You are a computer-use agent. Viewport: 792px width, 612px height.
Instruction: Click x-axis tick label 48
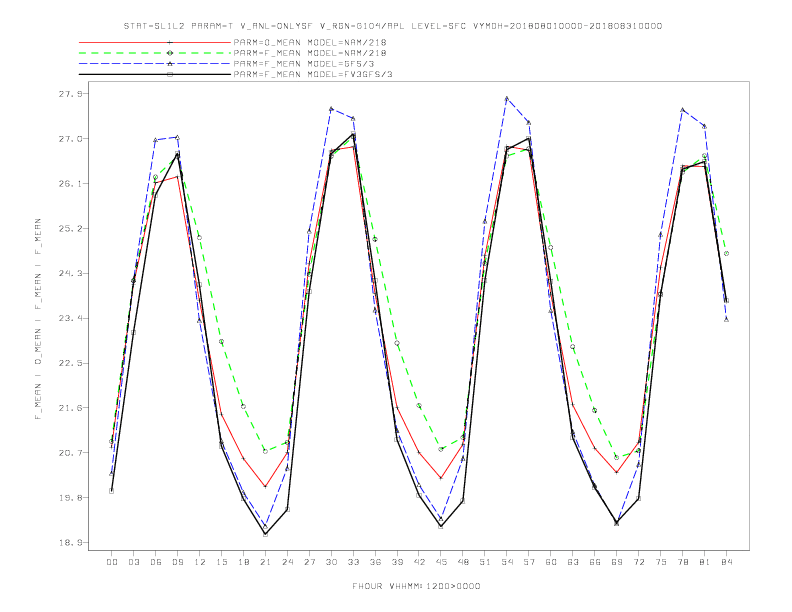pyautogui.click(x=463, y=562)
